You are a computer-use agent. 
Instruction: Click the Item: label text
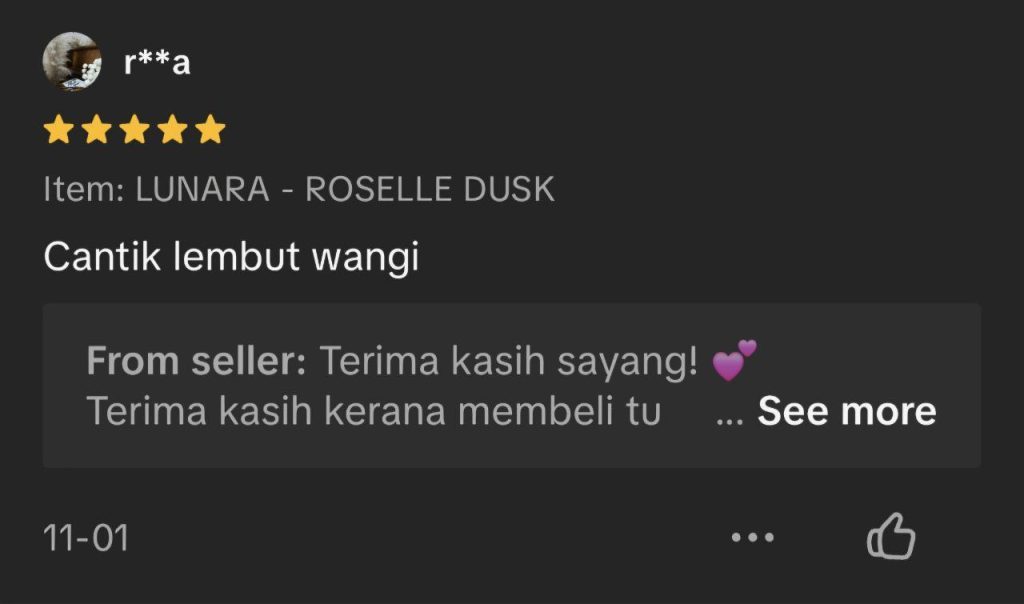click(84, 189)
